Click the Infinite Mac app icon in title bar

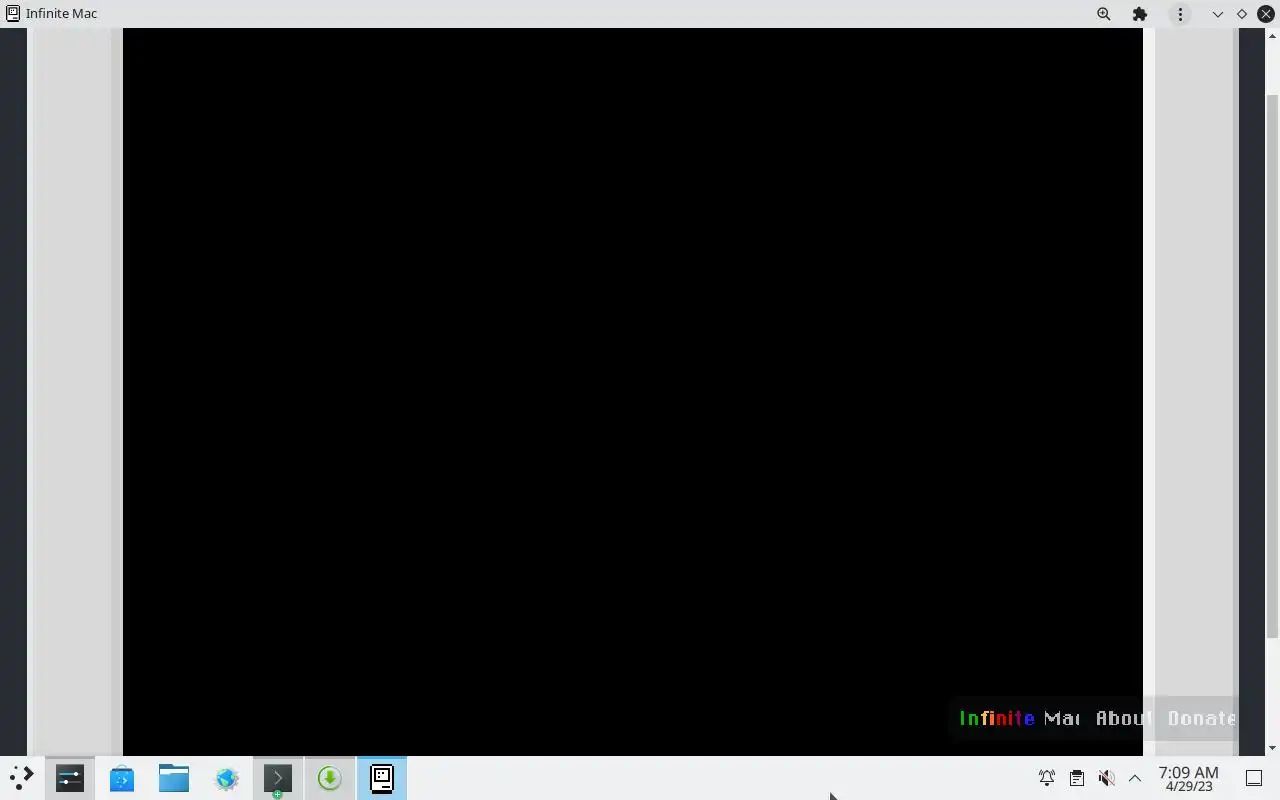(13, 14)
